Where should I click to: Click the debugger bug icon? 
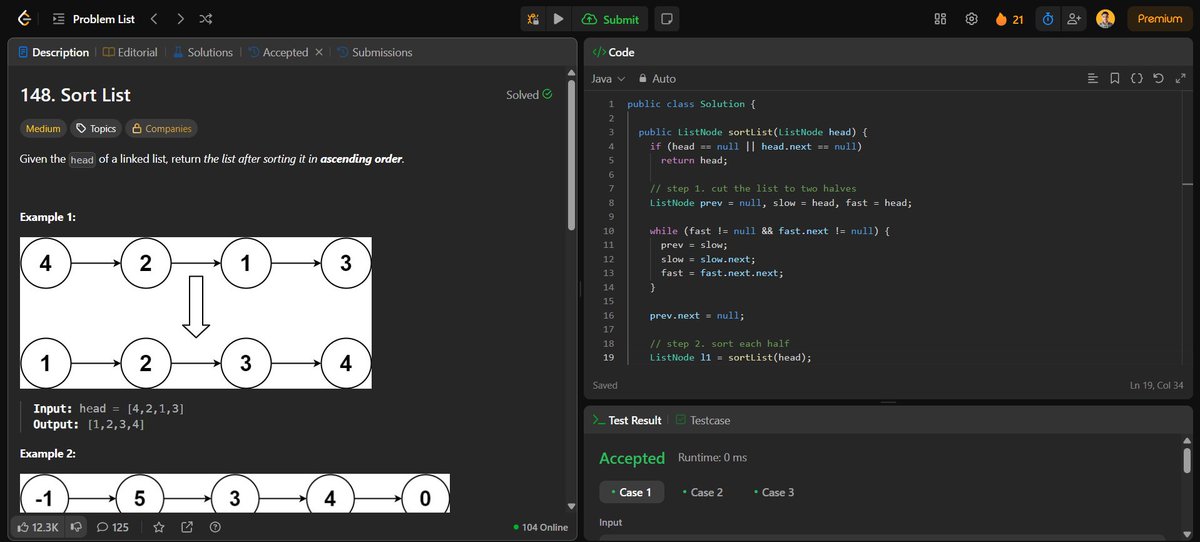point(534,19)
